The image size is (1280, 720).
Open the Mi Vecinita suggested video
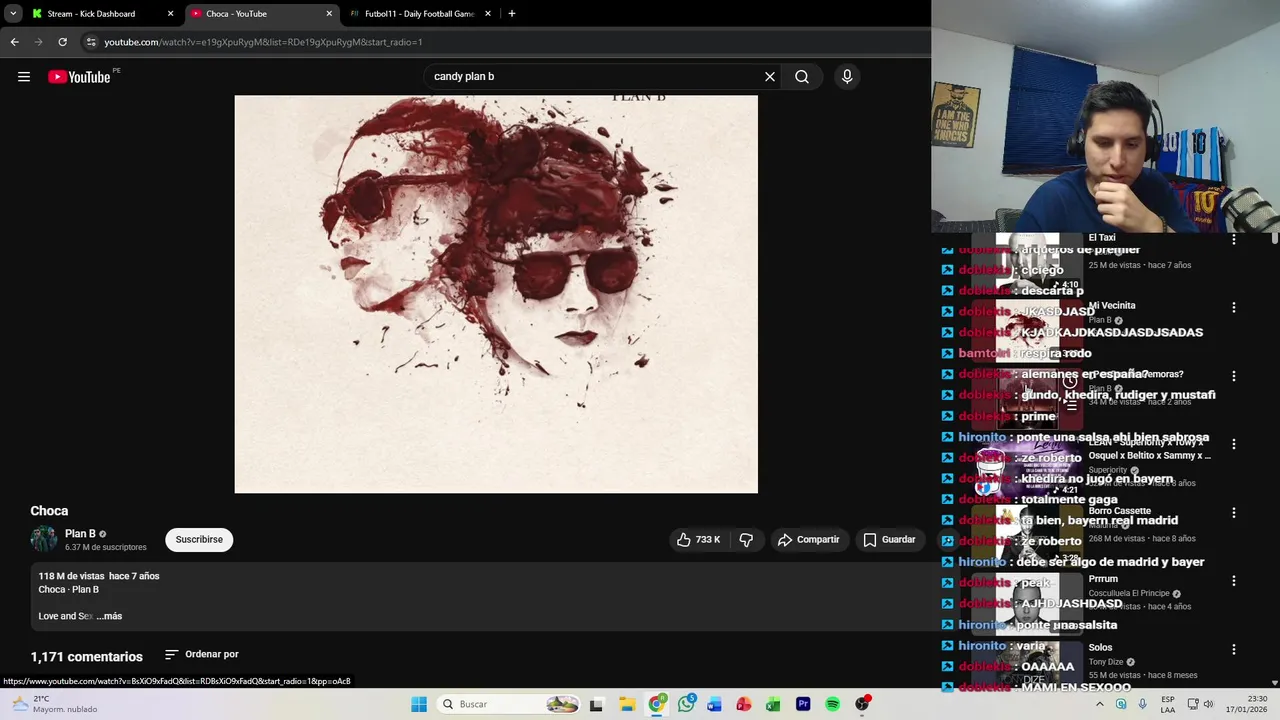1111,306
